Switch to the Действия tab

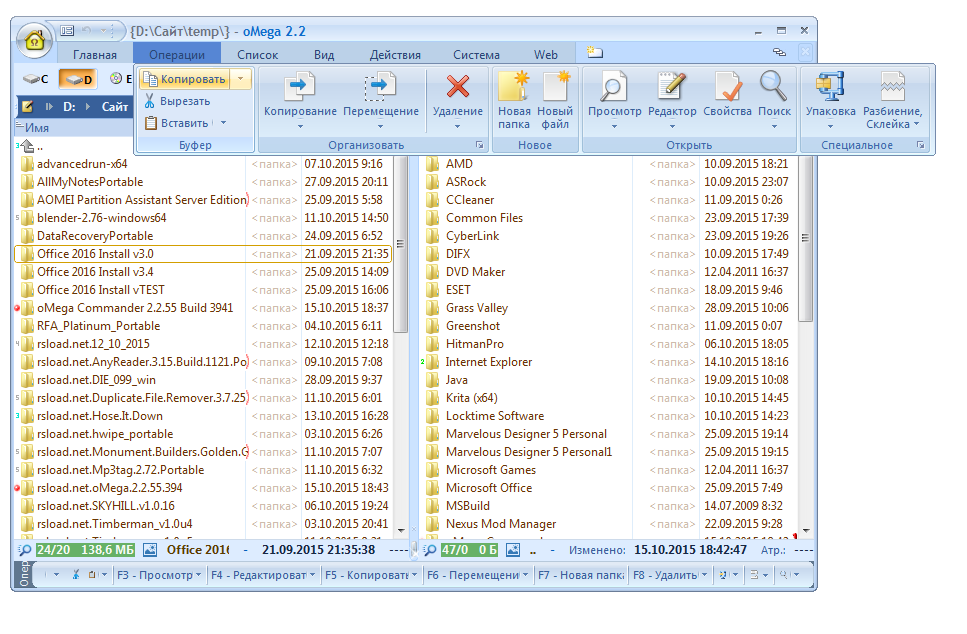[395, 54]
